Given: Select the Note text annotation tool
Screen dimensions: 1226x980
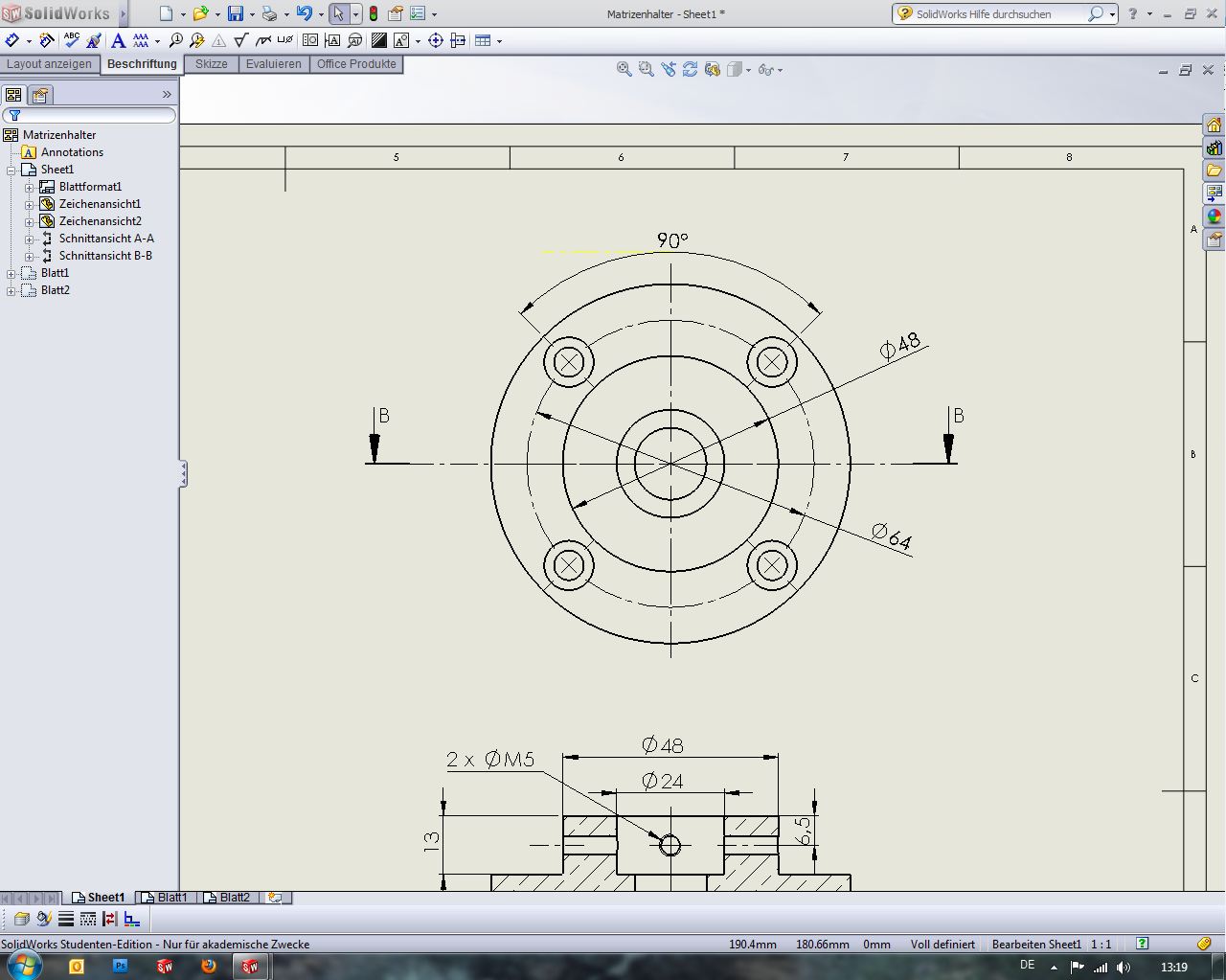Looking at the screenshot, I should click(x=119, y=40).
